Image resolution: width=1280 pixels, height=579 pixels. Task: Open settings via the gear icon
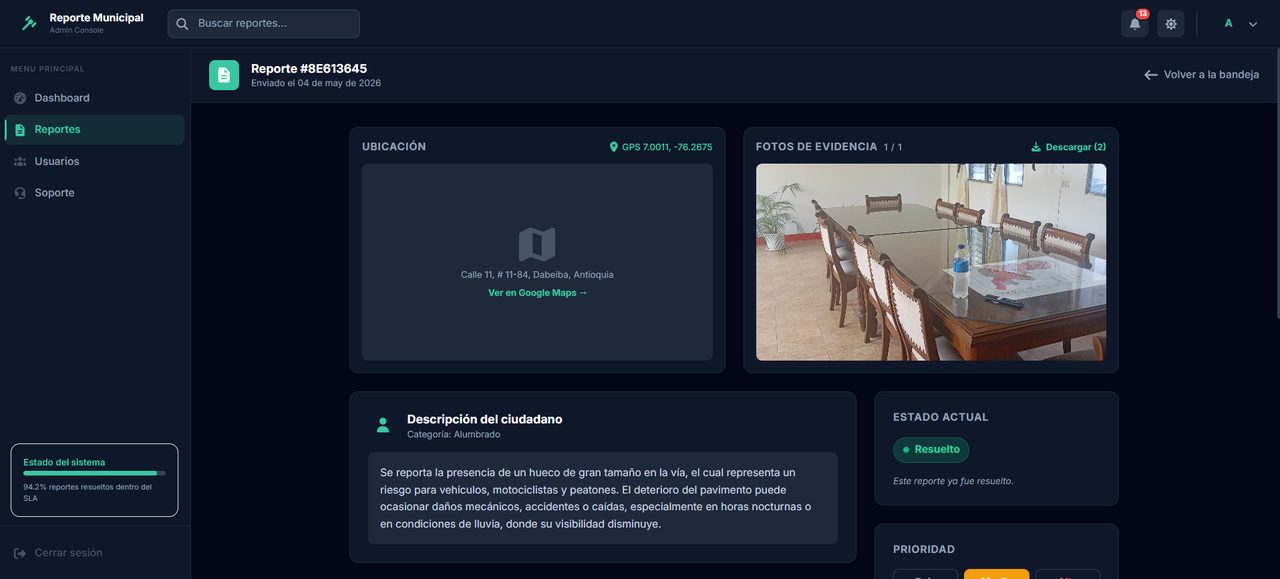click(x=1171, y=23)
